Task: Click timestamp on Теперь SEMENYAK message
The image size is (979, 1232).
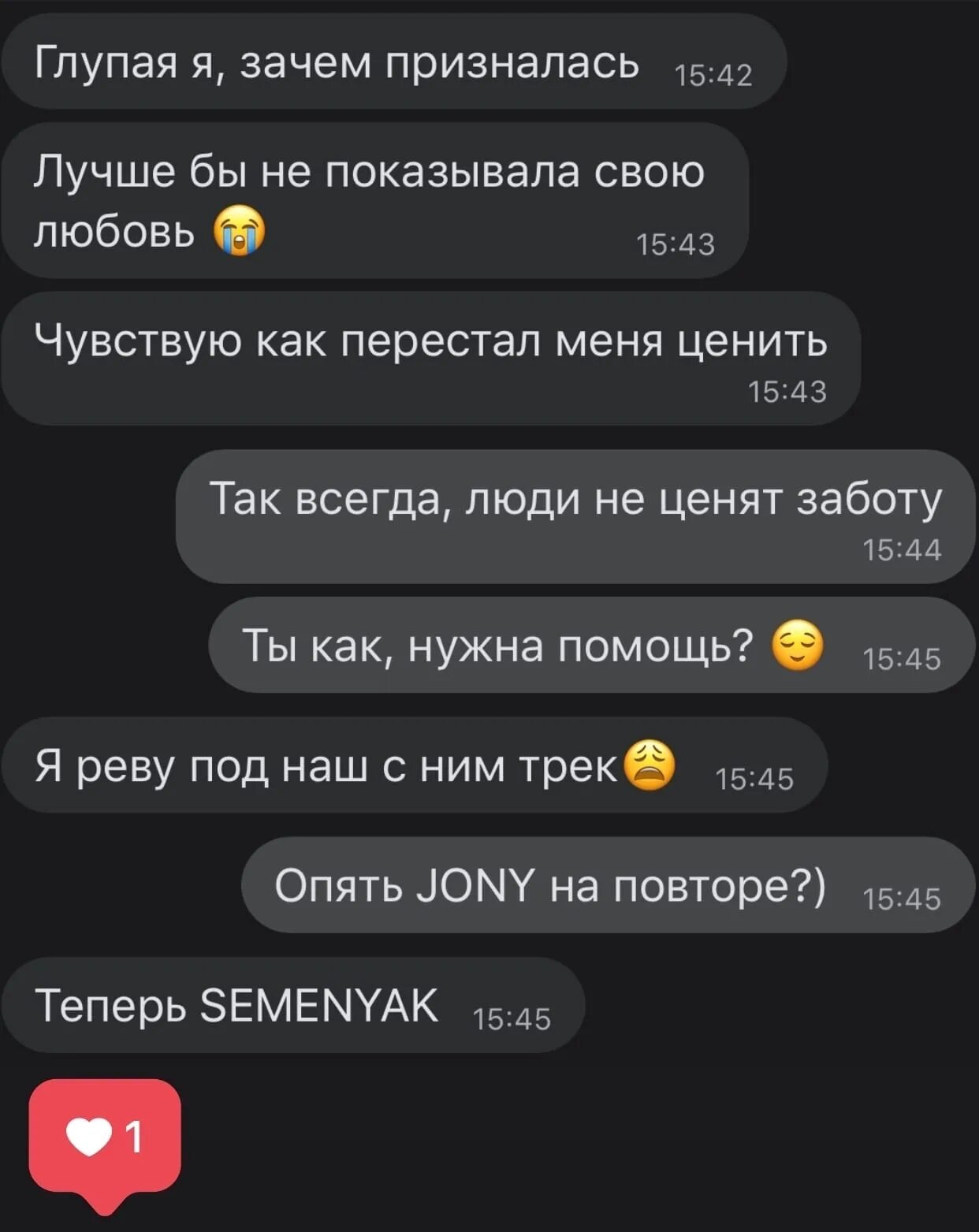Action: [512, 1019]
